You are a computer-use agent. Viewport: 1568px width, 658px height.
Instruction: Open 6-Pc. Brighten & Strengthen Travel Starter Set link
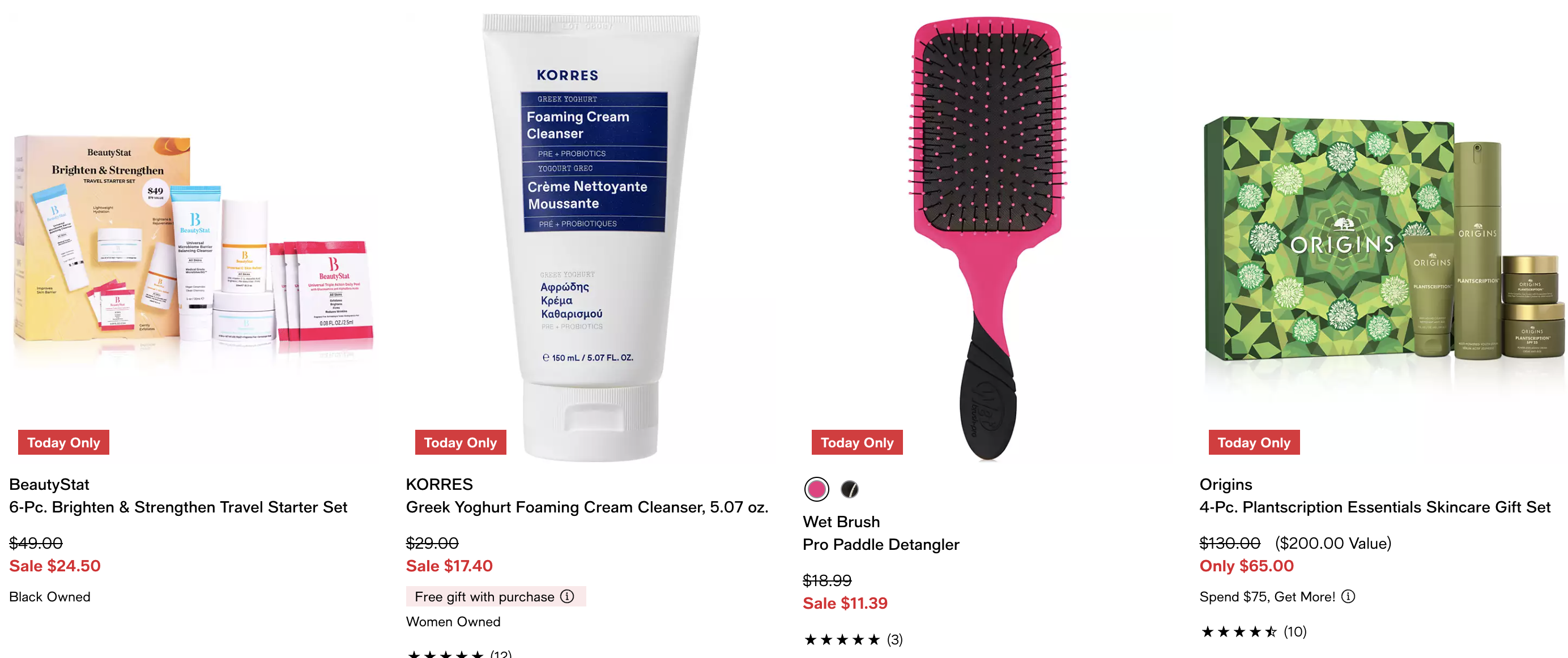178,507
